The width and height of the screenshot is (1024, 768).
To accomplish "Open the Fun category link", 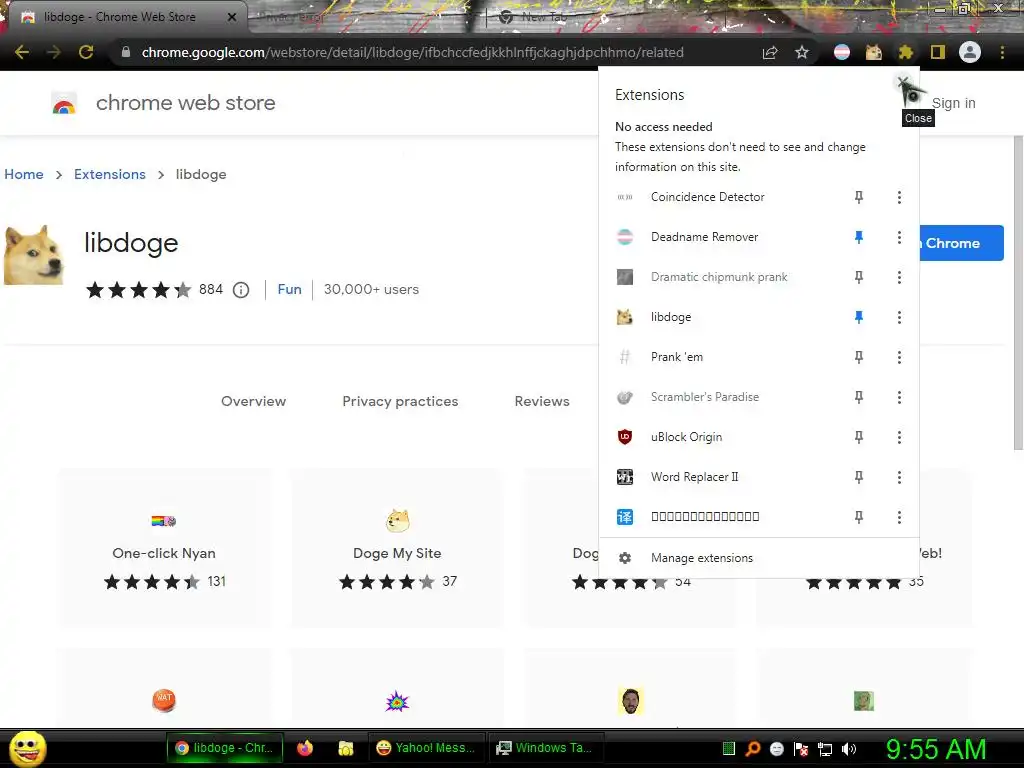I will (289, 289).
